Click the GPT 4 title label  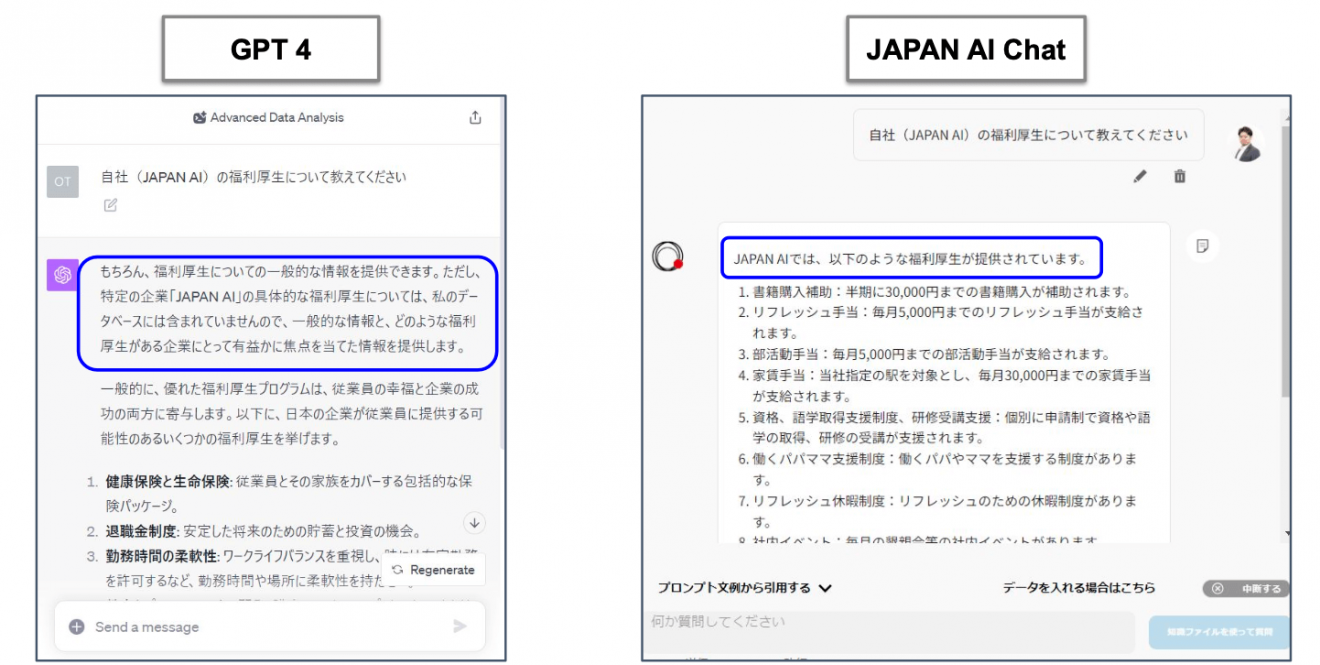(270, 46)
